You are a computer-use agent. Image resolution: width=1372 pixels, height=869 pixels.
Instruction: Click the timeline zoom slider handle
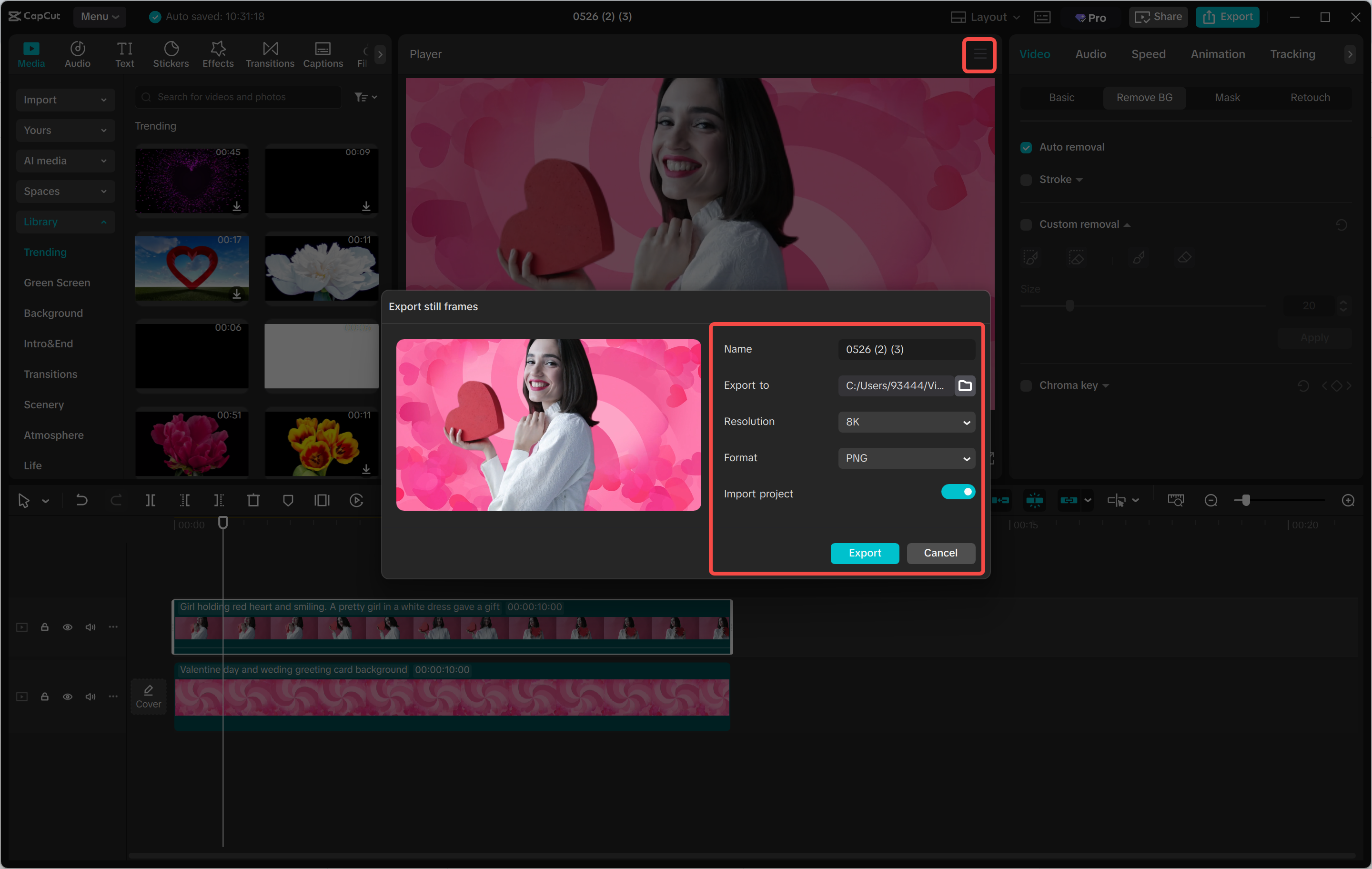(x=1245, y=500)
